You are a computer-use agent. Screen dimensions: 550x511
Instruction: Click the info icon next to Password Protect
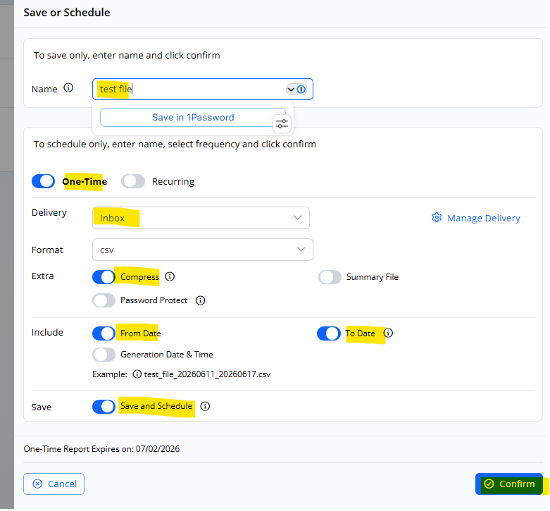coord(200,300)
